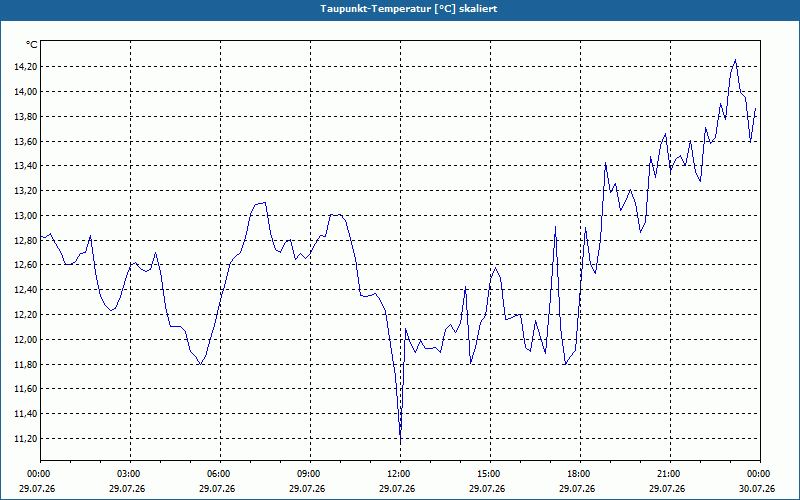
Task: Click the 06:00 time axis label
Action: (220, 474)
